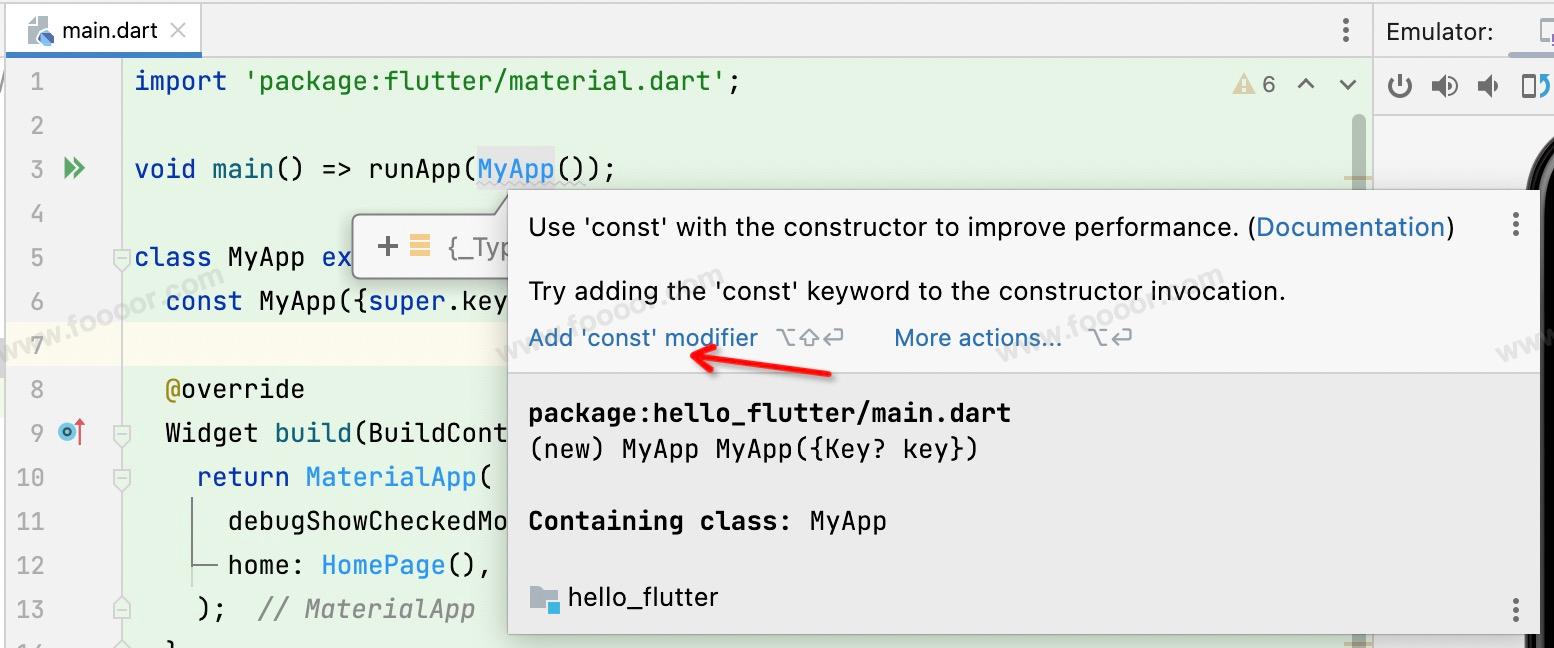This screenshot has width=1554, height=648.
Task: Click the override gutter icon on line 9
Action: pos(72,433)
